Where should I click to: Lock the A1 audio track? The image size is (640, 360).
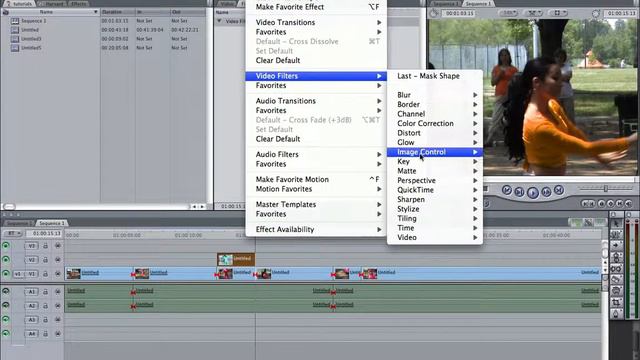(x=45, y=292)
